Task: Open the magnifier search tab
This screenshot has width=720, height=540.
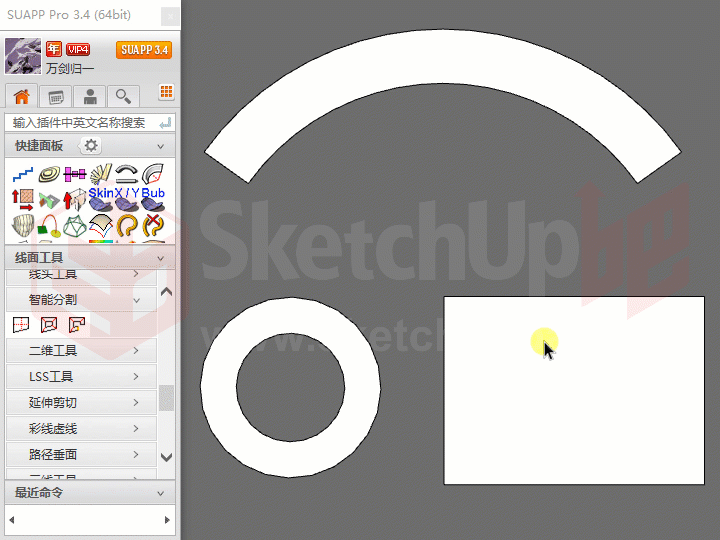Action: pos(124,96)
